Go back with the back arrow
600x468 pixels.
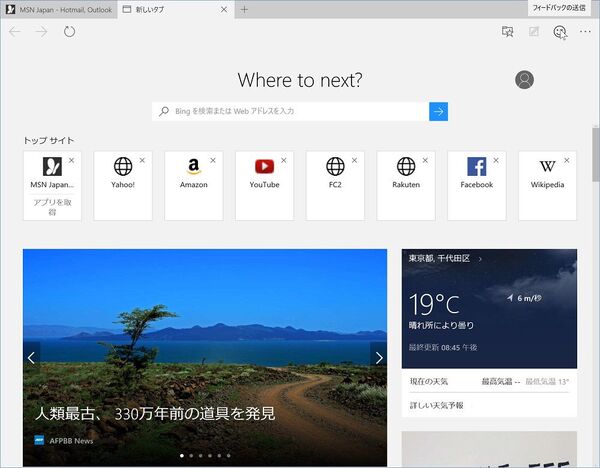tap(15, 31)
